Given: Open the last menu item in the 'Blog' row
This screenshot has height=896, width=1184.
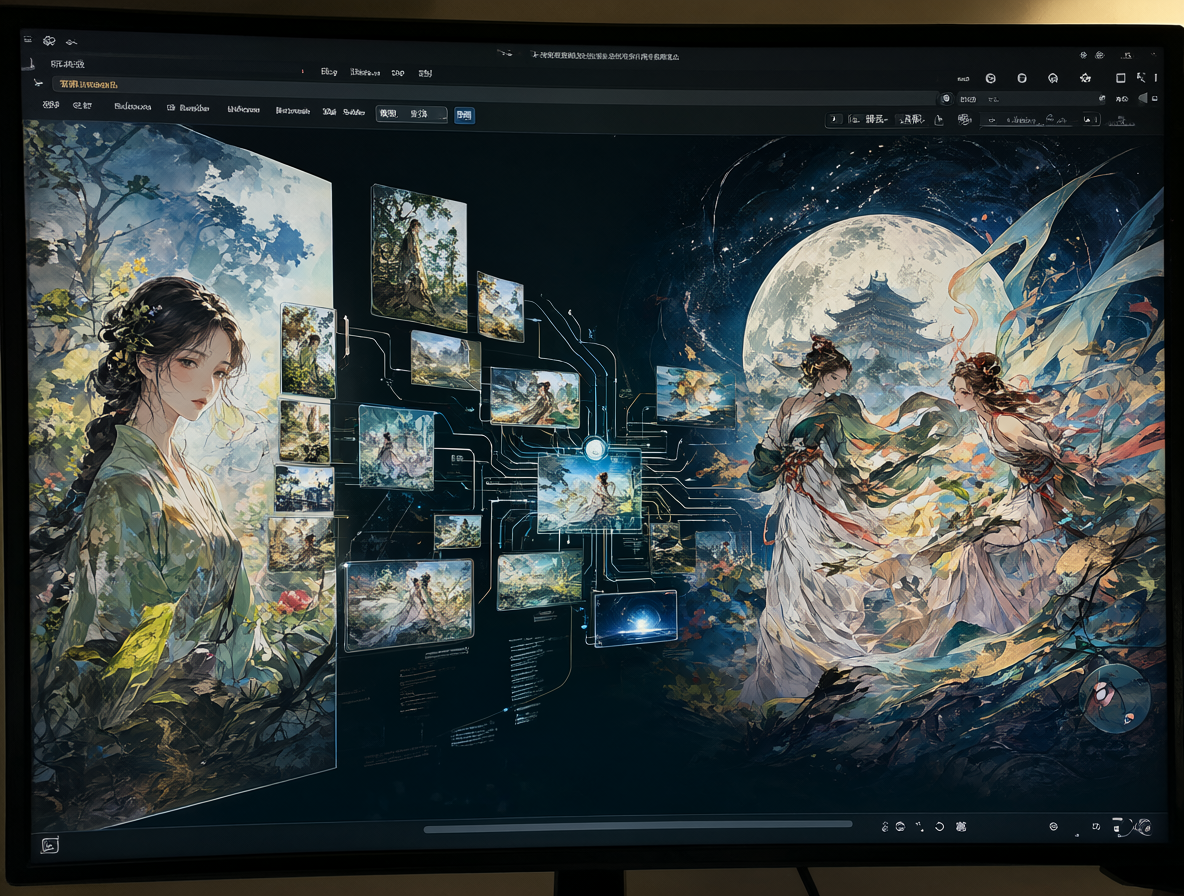Looking at the screenshot, I should (425, 73).
